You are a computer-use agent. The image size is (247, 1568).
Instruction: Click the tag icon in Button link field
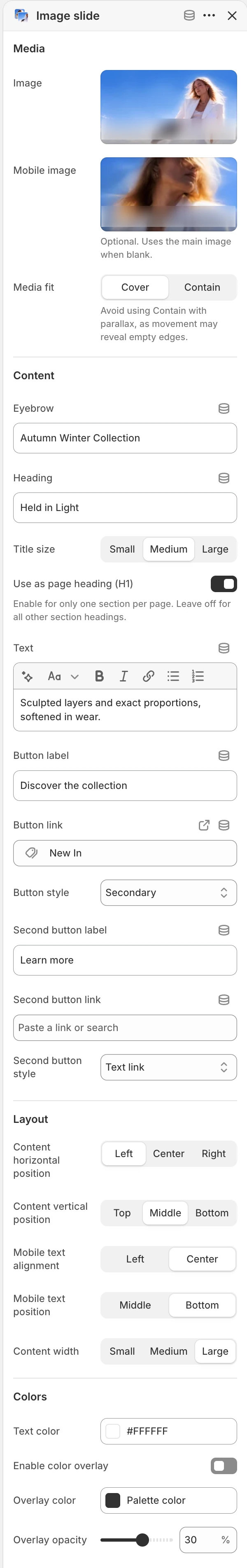(32, 854)
